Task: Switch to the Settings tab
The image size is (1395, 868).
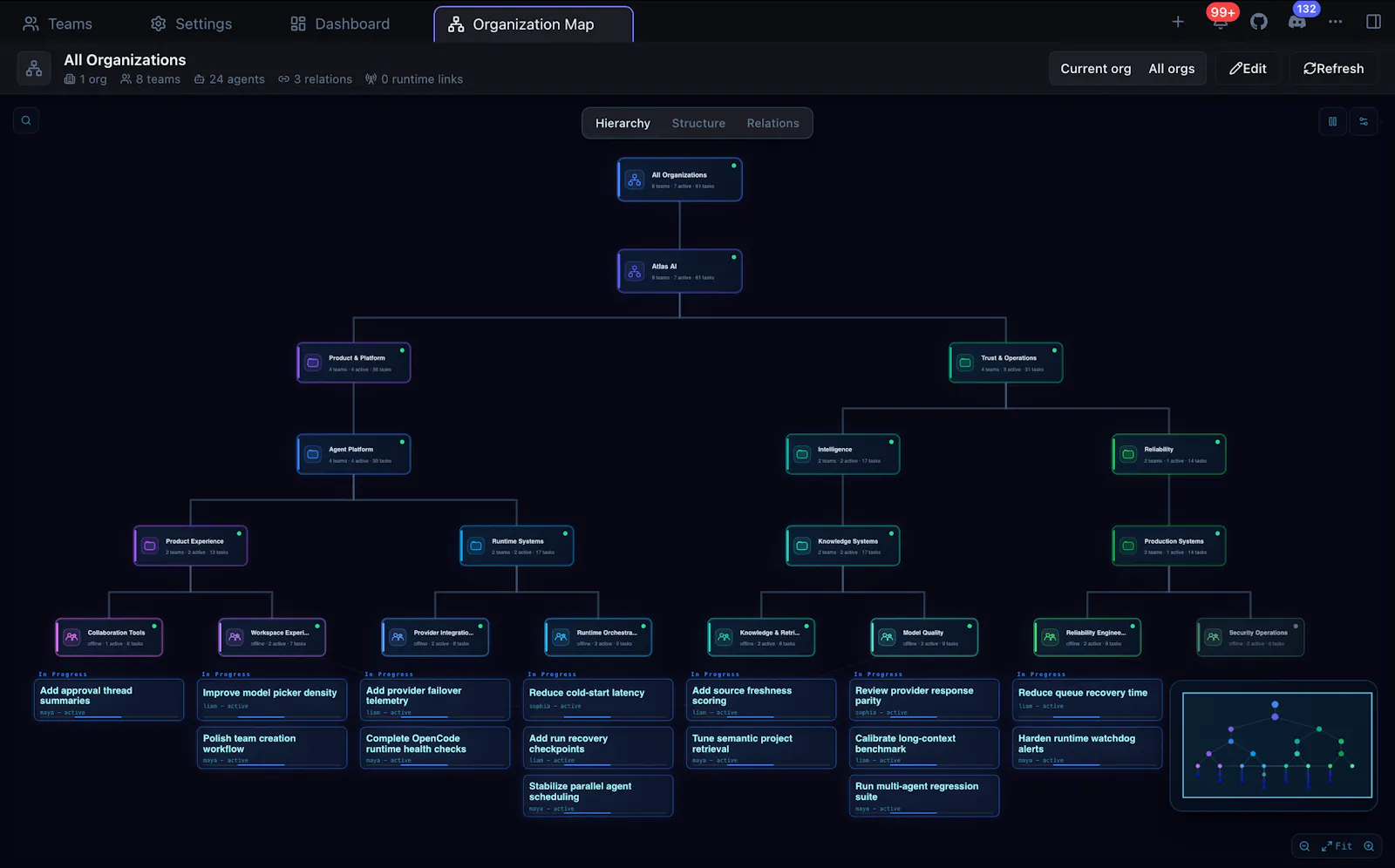Action: [x=191, y=24]
